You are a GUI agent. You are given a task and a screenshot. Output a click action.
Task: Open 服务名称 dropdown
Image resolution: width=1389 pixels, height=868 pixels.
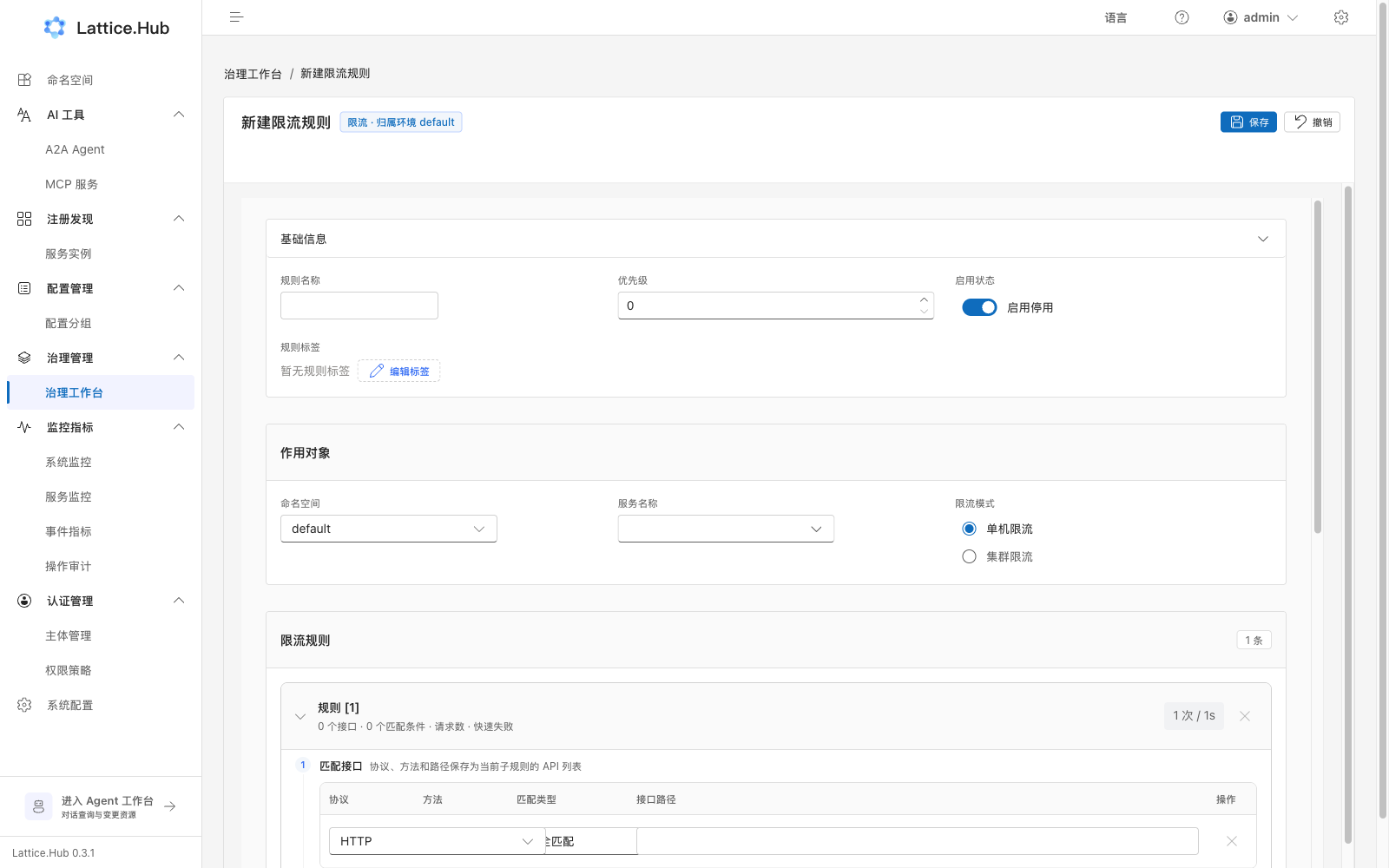pos(726,529)
